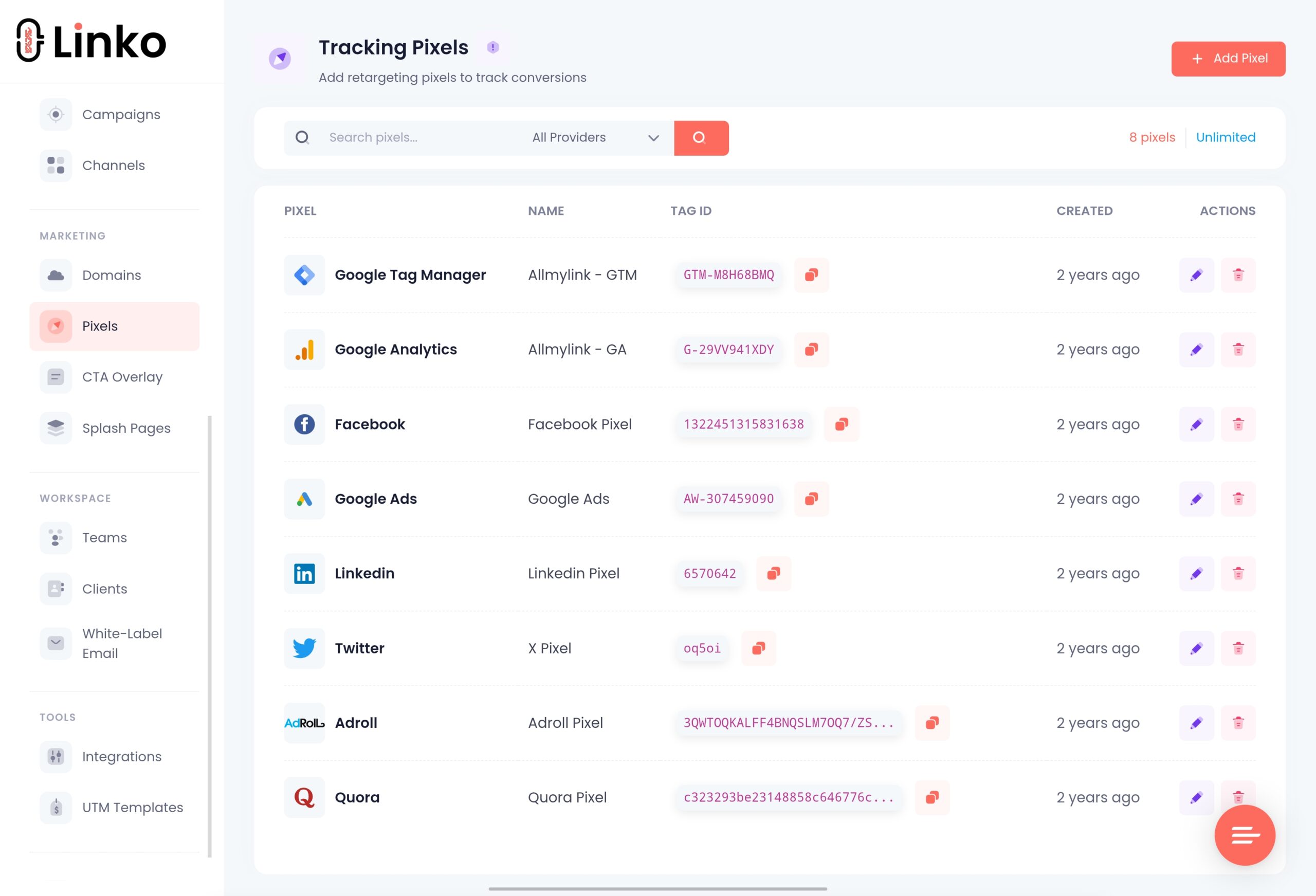The width and height of the screenshot is (1316, 896).
Task: Click the sidebar vertical scrollbar
Action: (210, 636)
